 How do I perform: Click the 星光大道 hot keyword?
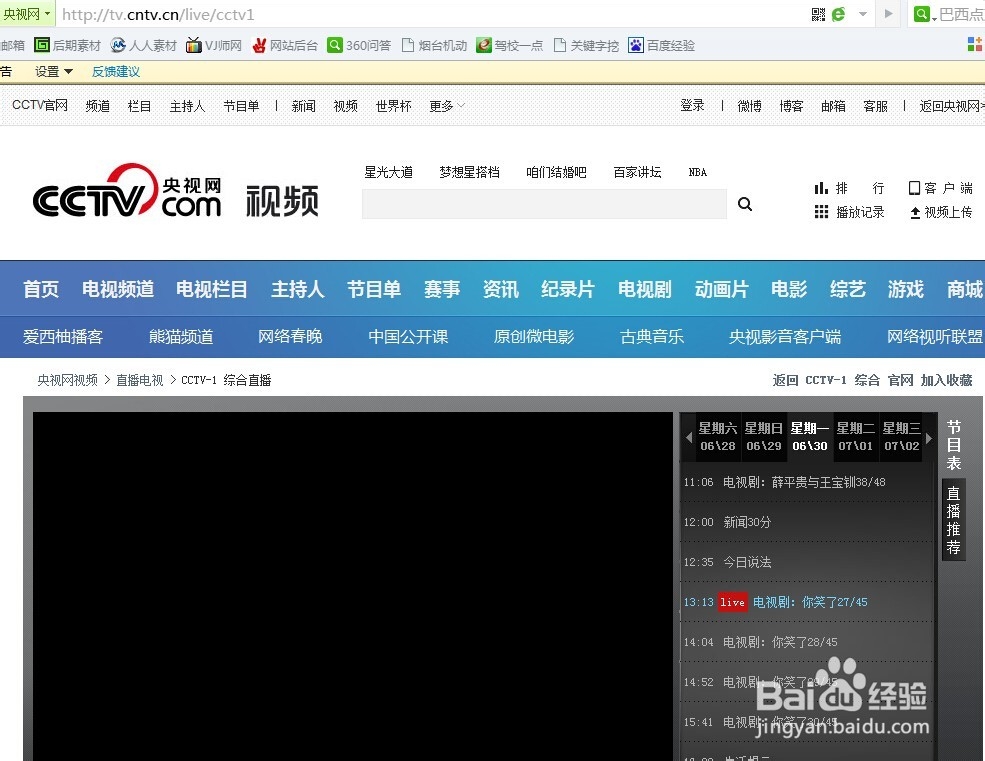click(388, 172)
